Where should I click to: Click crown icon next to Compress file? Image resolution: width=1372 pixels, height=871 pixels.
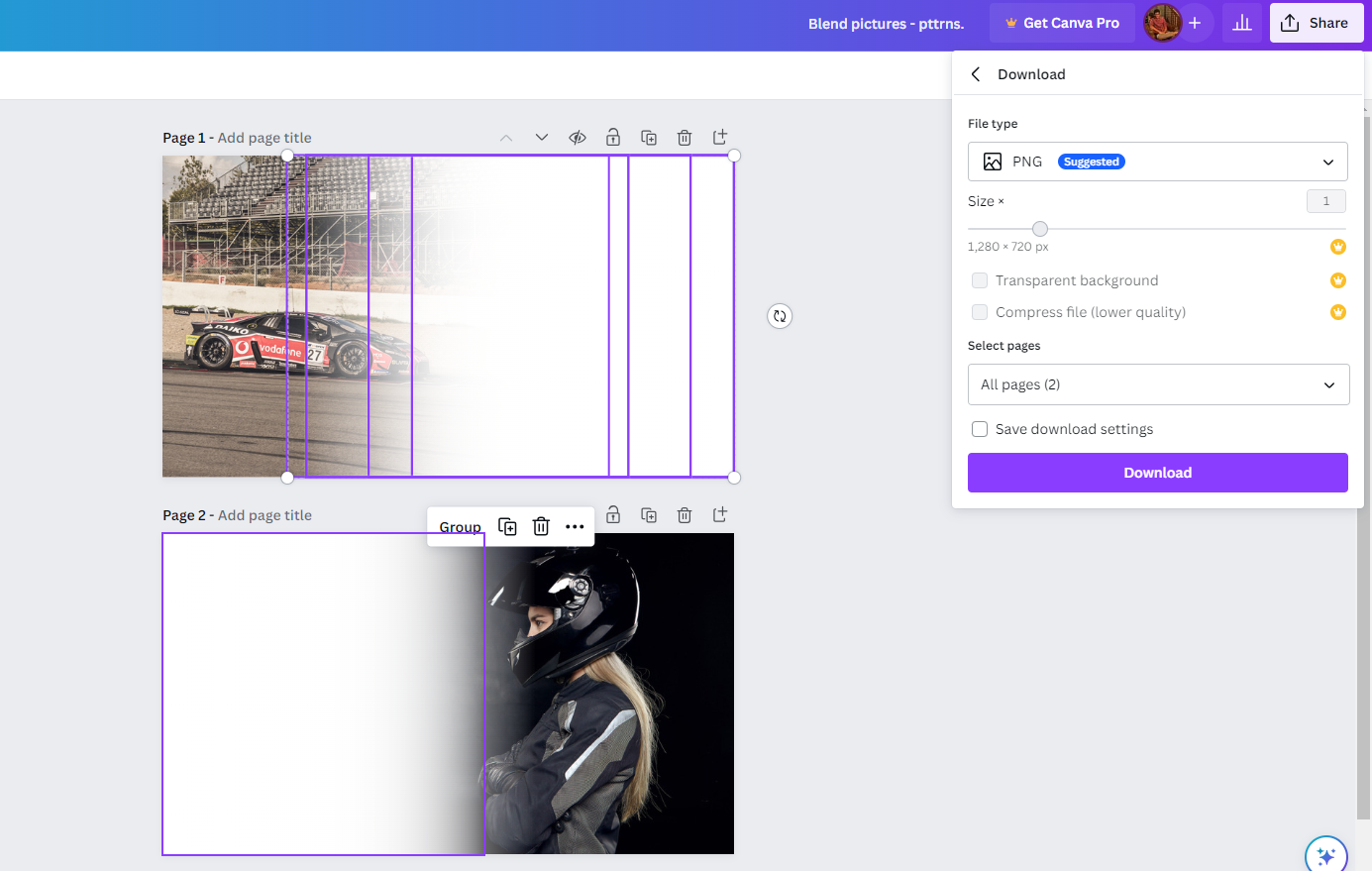pos(1338,312)
